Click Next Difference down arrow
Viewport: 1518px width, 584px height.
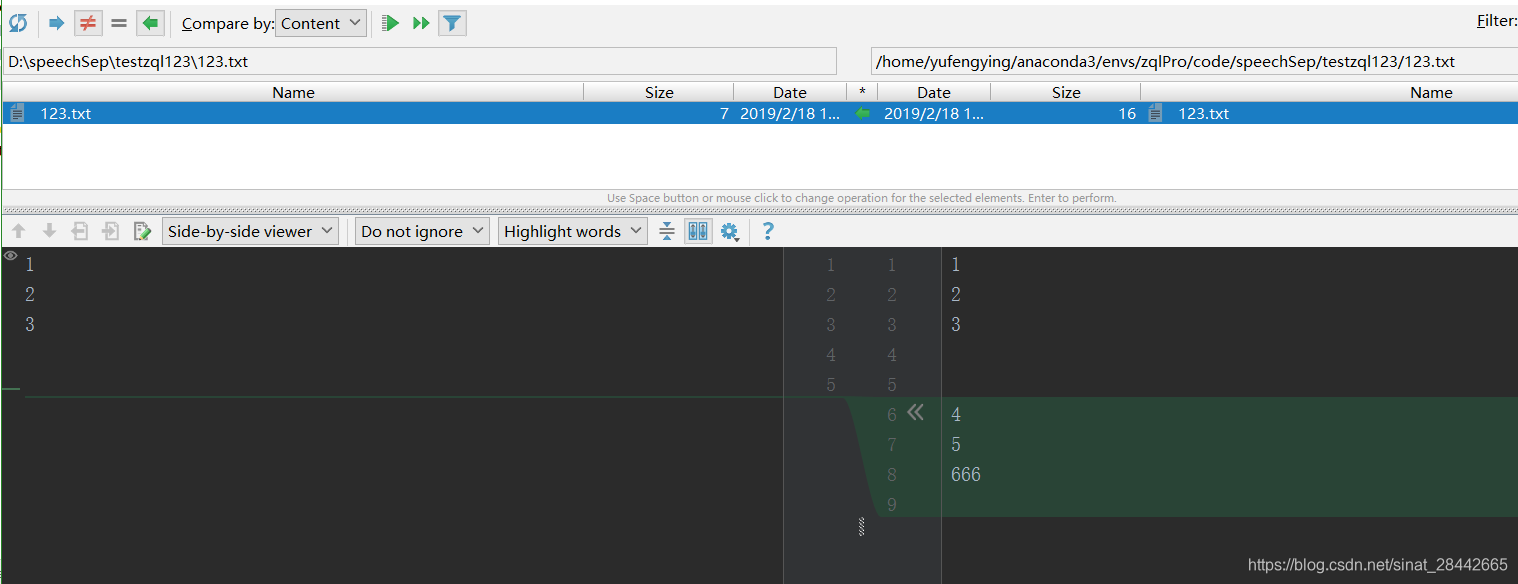point(49,231)
